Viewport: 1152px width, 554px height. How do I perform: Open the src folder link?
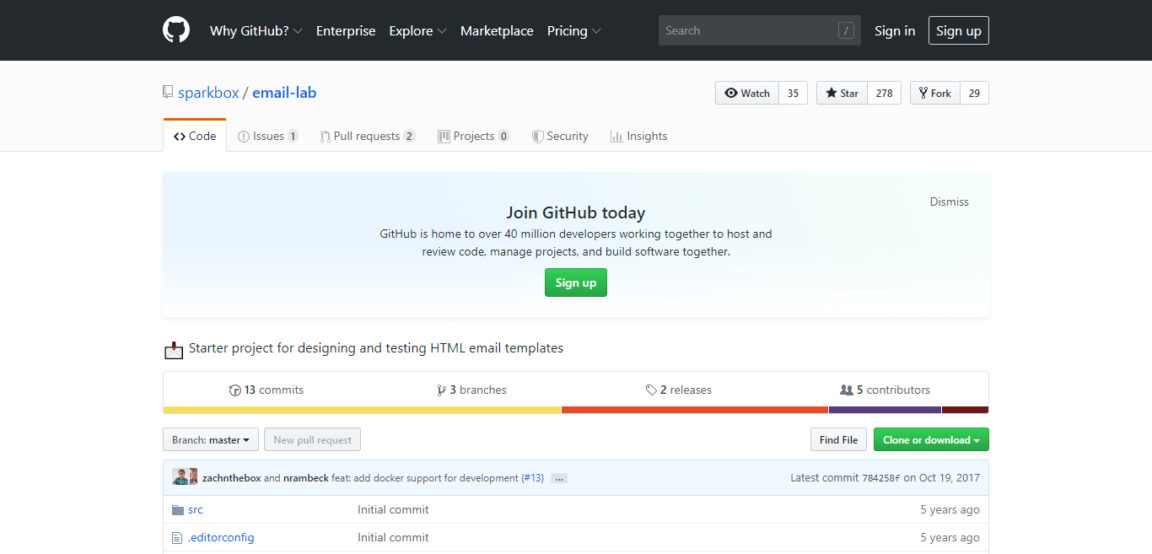pos(195,510)
